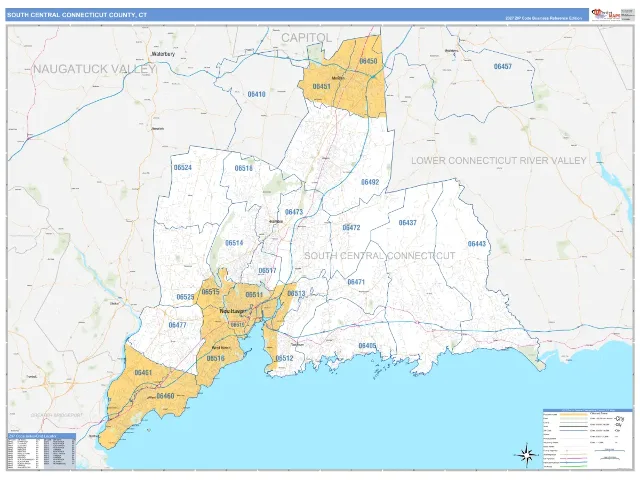This screenshot has height=480, width=640.
Task: Click the publisher logo in the header
Action: (x=606, y=15)
